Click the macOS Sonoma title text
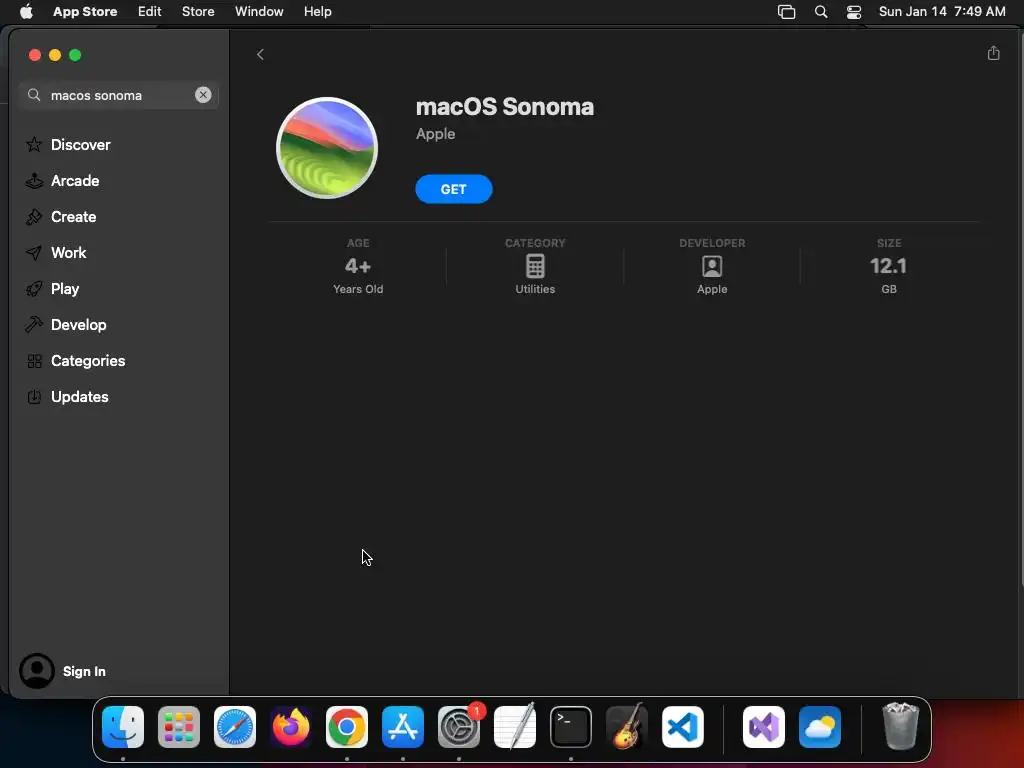 pyautogui.click(x=505, y=106)
